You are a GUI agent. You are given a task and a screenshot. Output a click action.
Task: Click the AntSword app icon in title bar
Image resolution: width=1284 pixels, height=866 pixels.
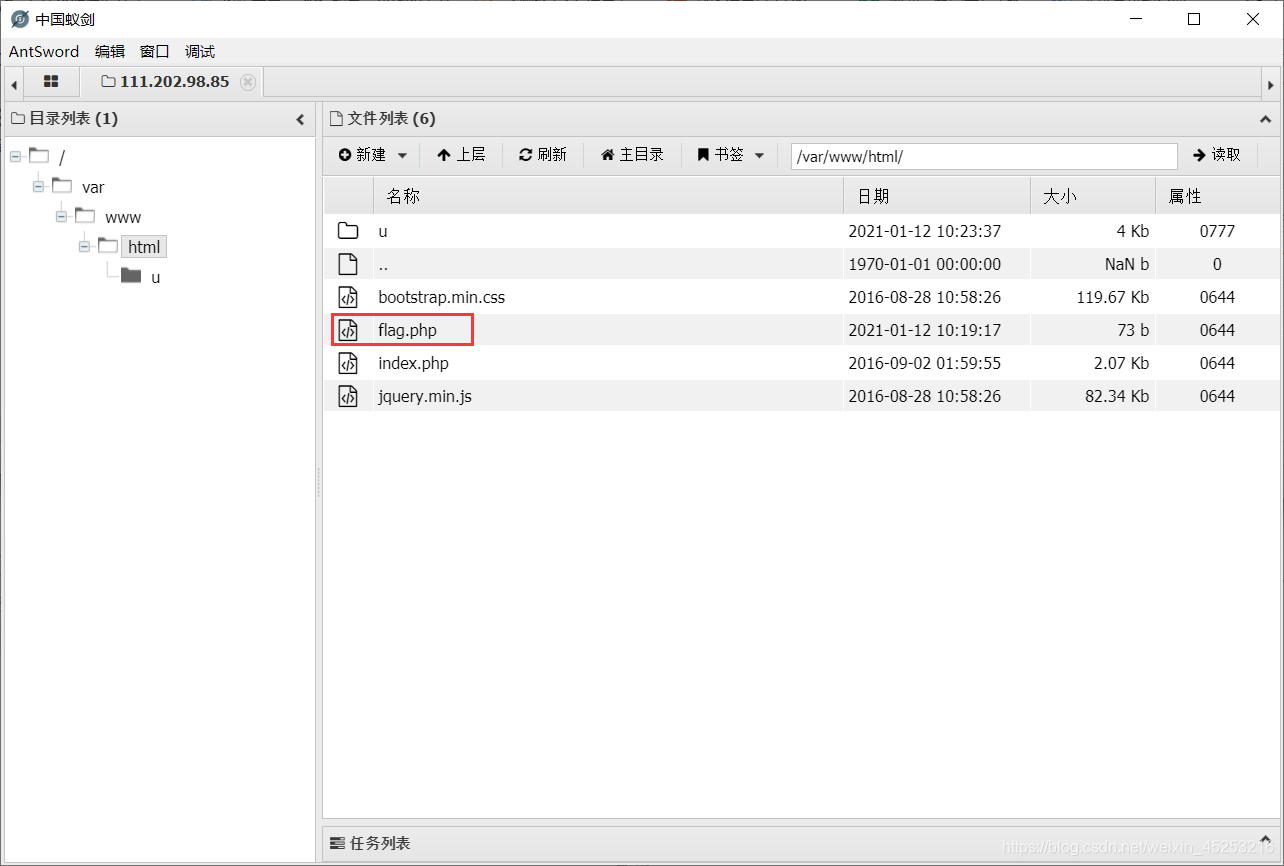click(x=20, y=19)
